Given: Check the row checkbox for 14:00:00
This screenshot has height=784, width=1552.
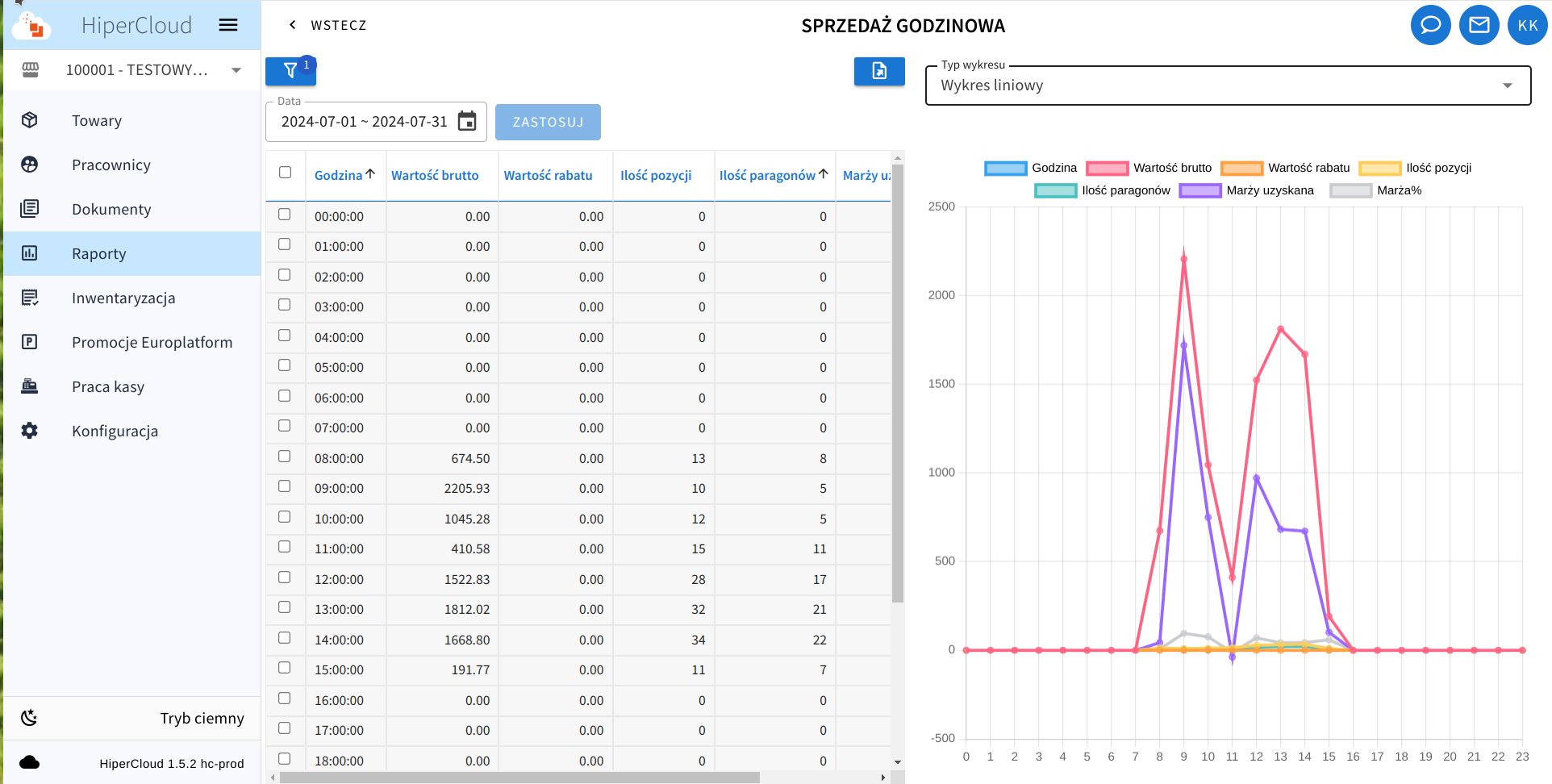Looking at the screenshot, I should coord(285,638).
